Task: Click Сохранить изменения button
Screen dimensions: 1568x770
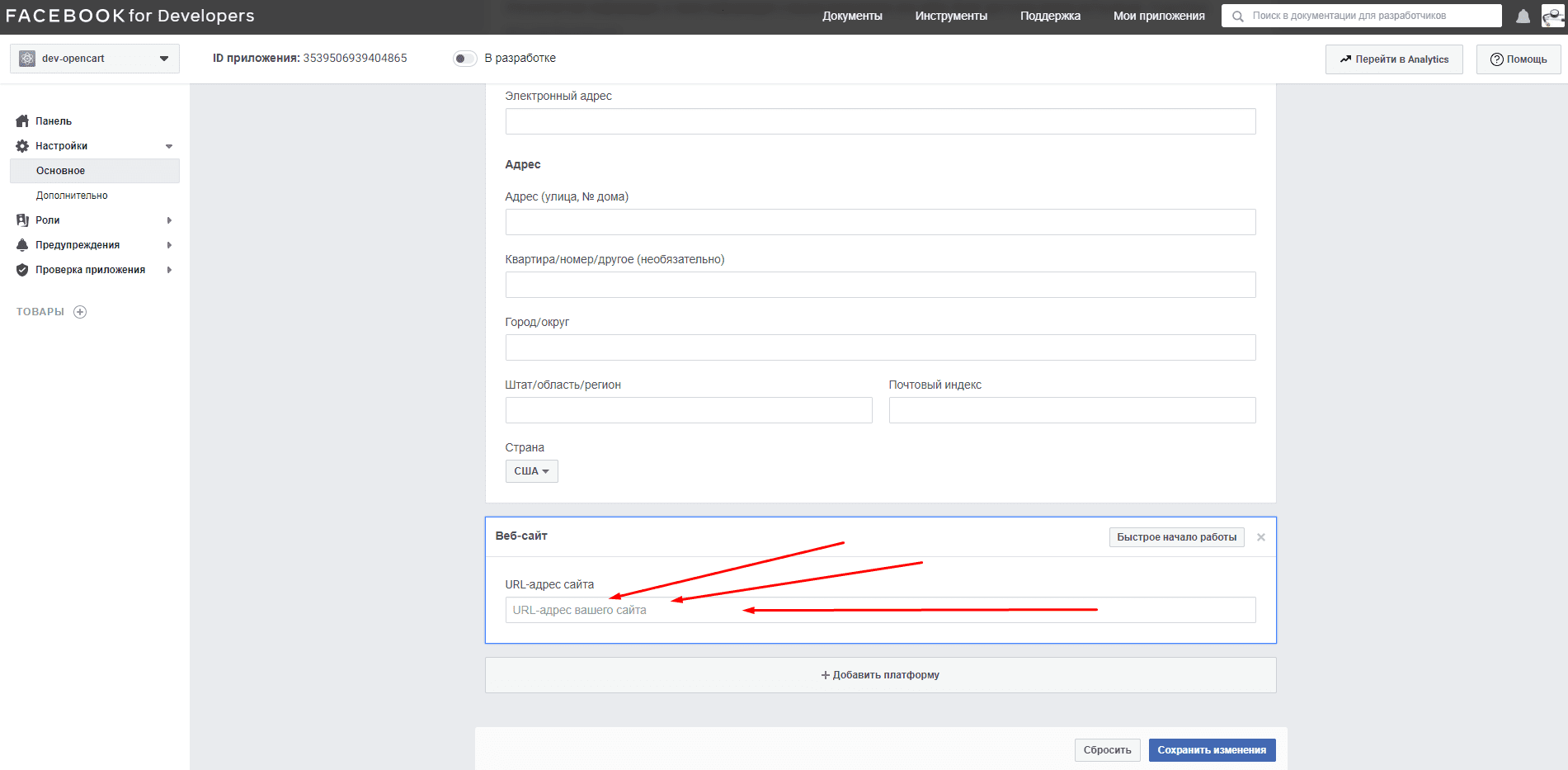Action: 1212,750
